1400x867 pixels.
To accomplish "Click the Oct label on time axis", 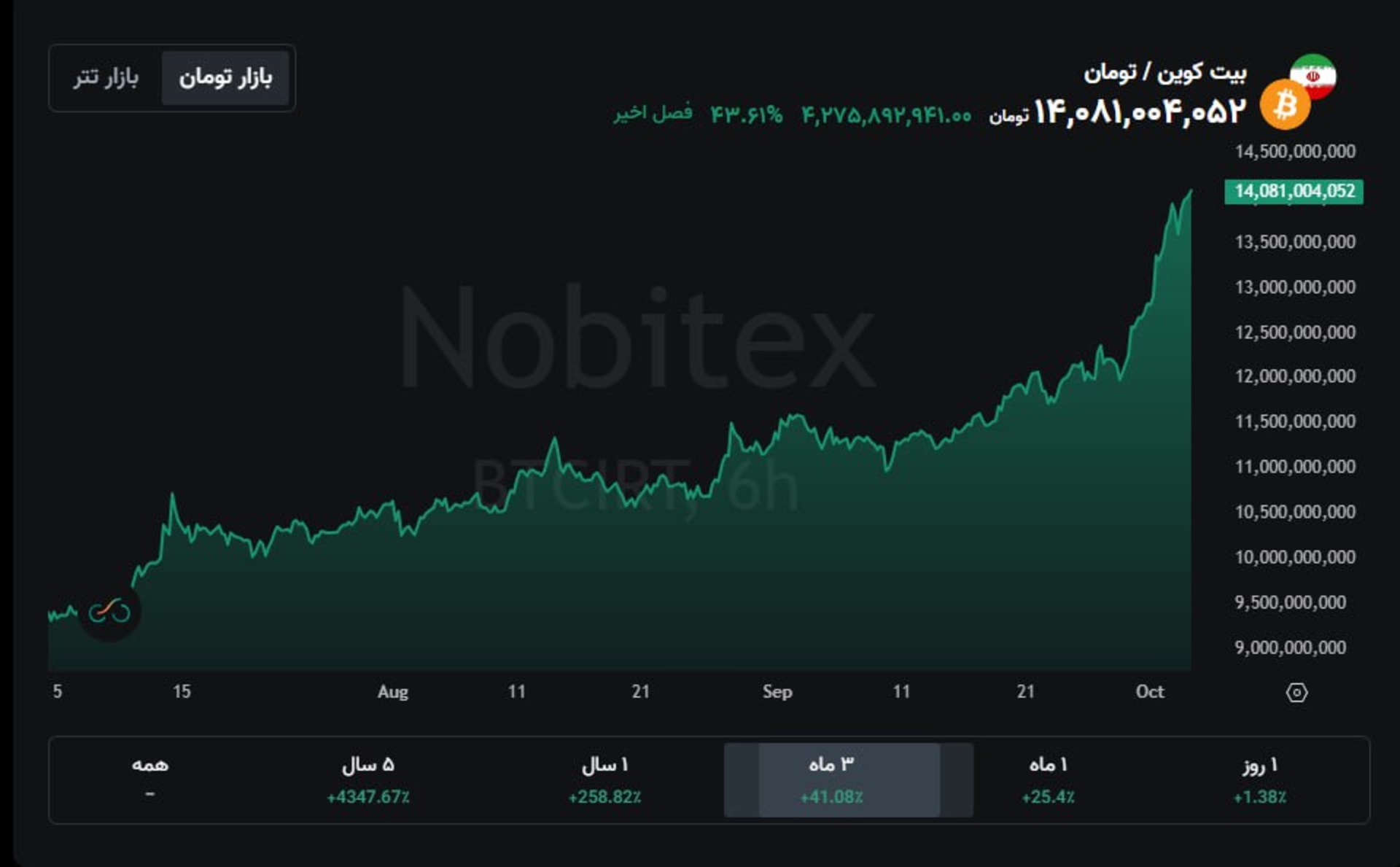I will coord(1150,692).
